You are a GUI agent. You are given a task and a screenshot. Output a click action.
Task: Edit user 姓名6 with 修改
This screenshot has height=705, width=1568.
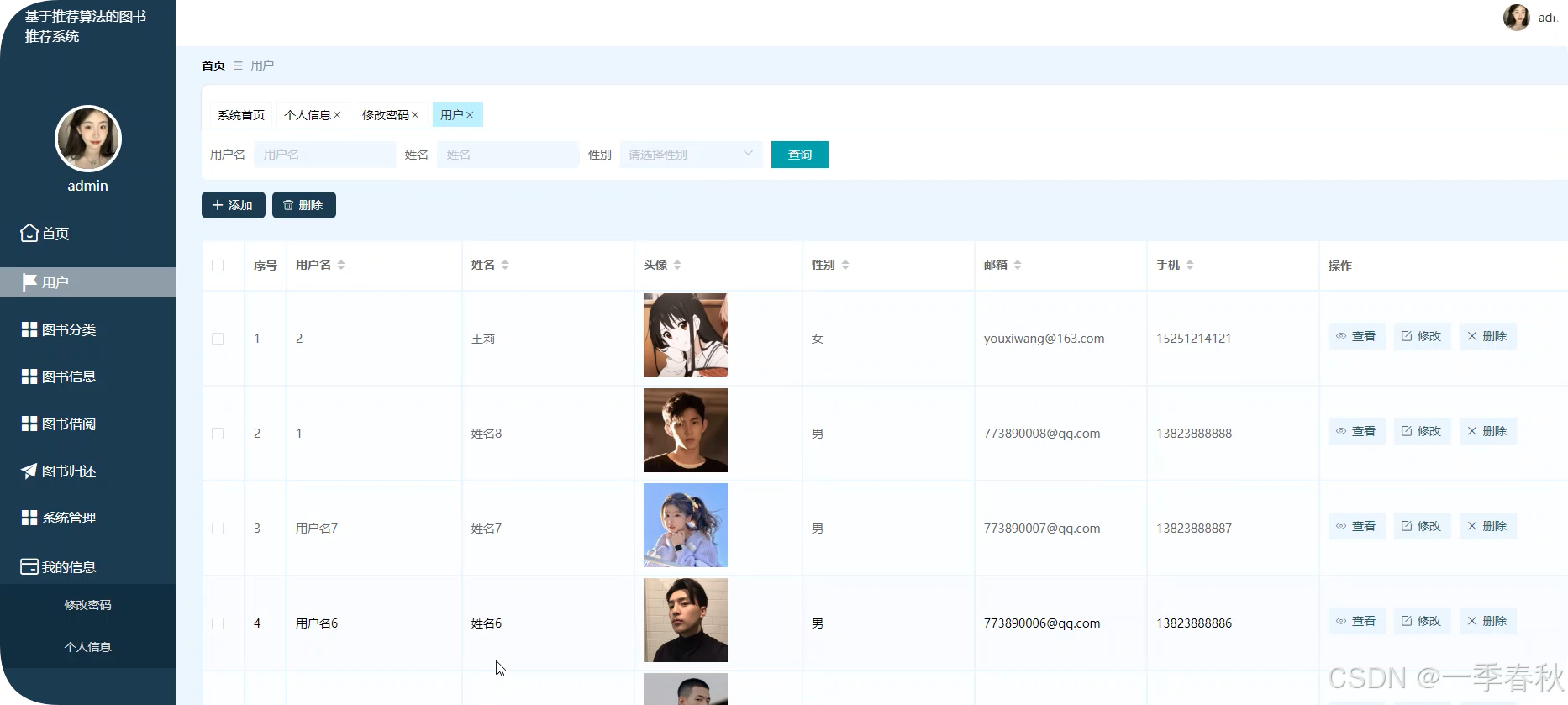tap(1422, 621)
